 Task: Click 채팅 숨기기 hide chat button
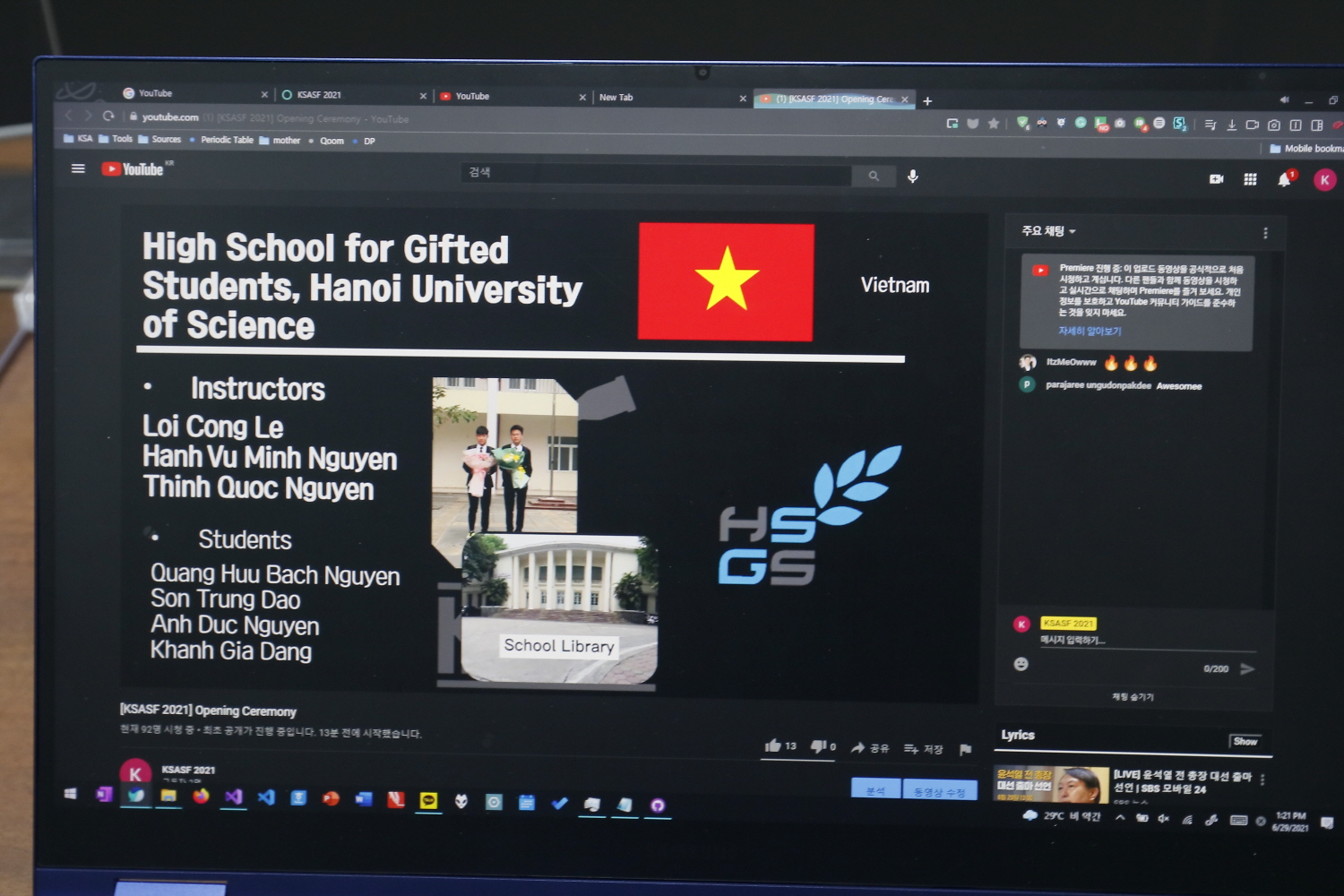click(x=1133, y=696)
